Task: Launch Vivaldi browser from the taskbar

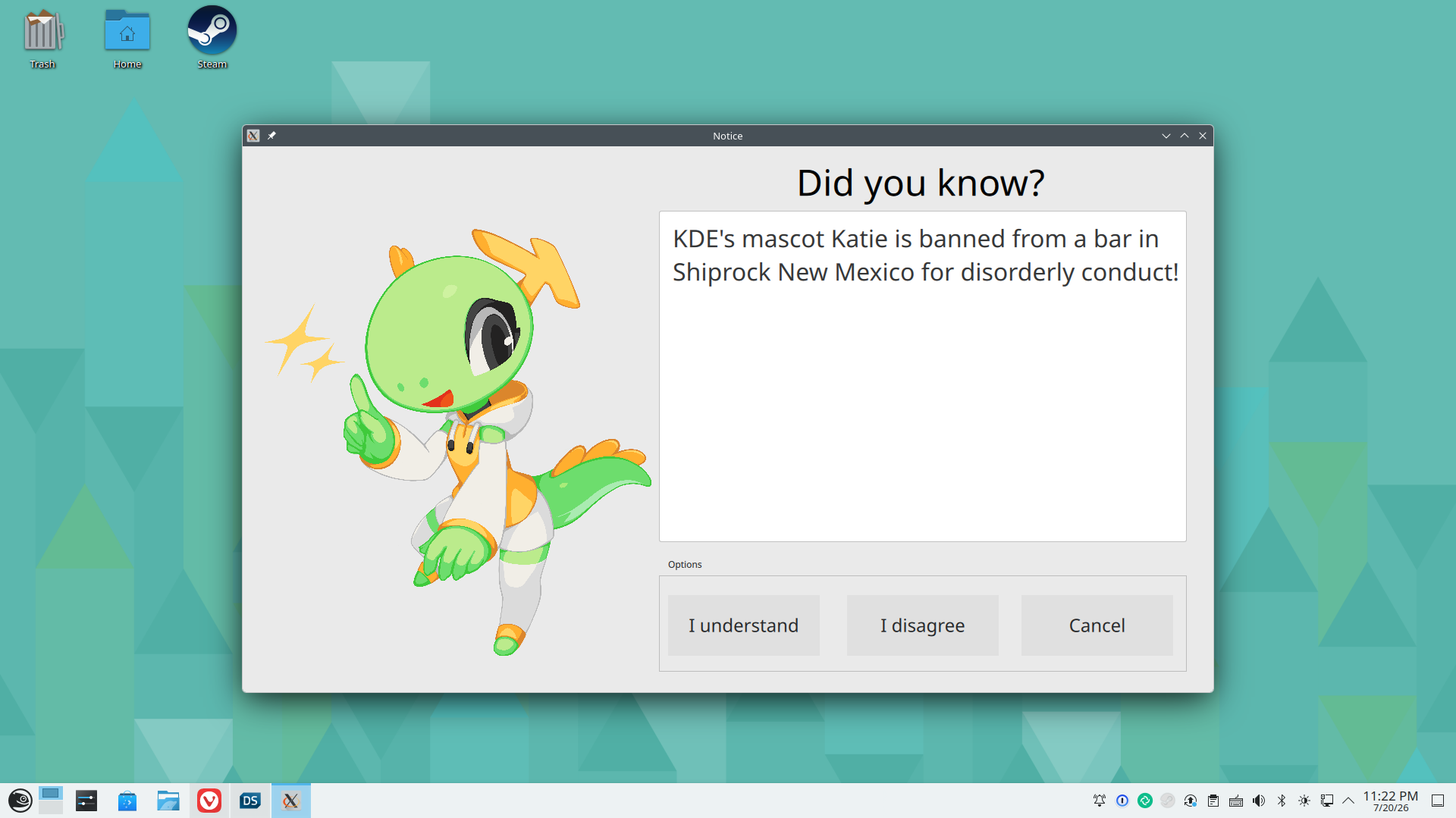Action: click(209, 801)
